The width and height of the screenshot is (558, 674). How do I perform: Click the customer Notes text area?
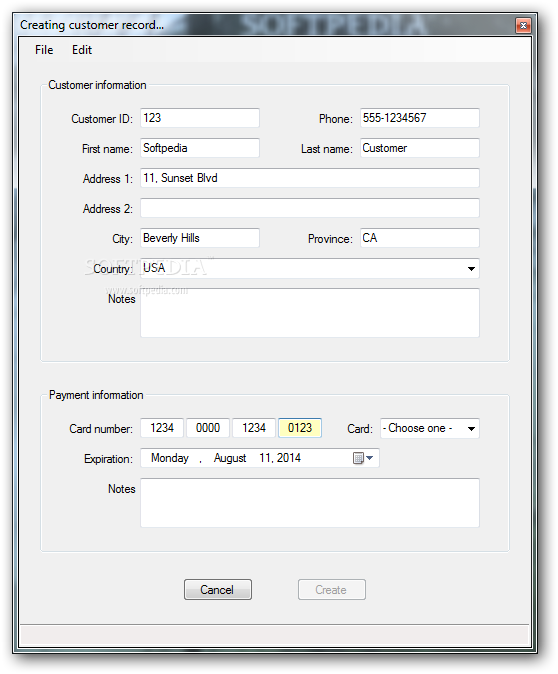310,313
